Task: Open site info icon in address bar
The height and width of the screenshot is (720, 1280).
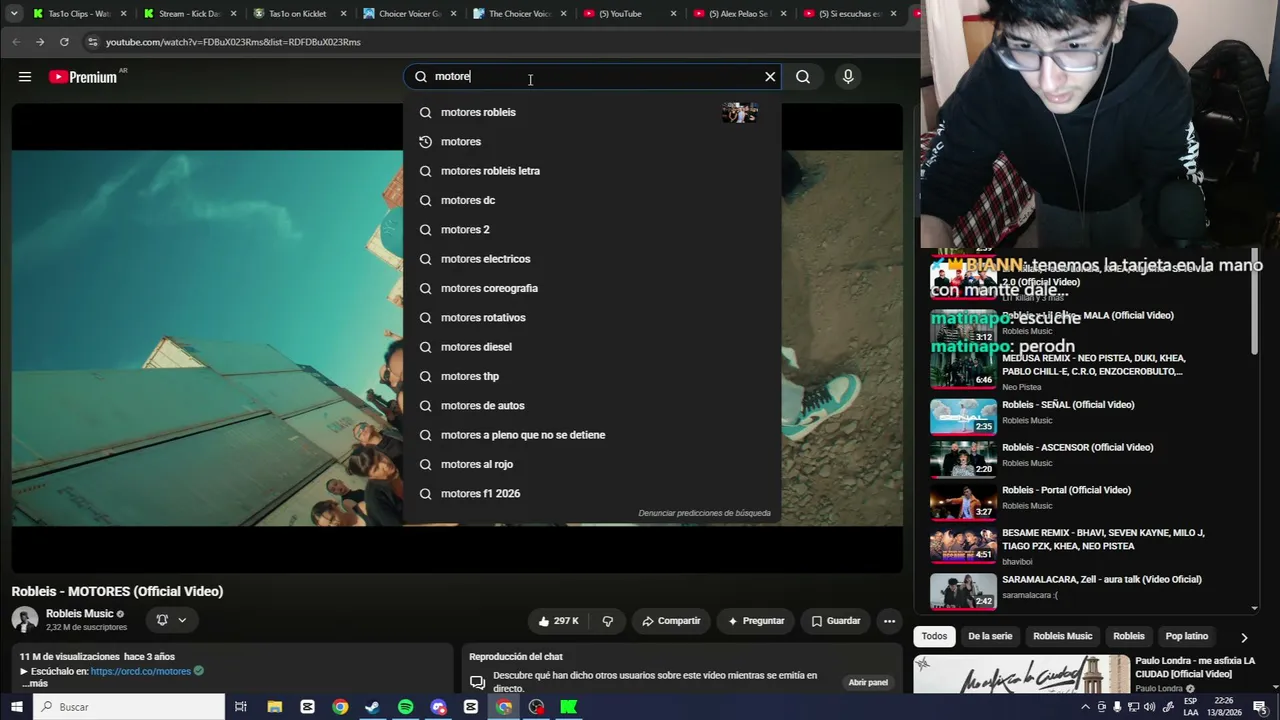Action: pyautogui.click(x=92, y=42)
